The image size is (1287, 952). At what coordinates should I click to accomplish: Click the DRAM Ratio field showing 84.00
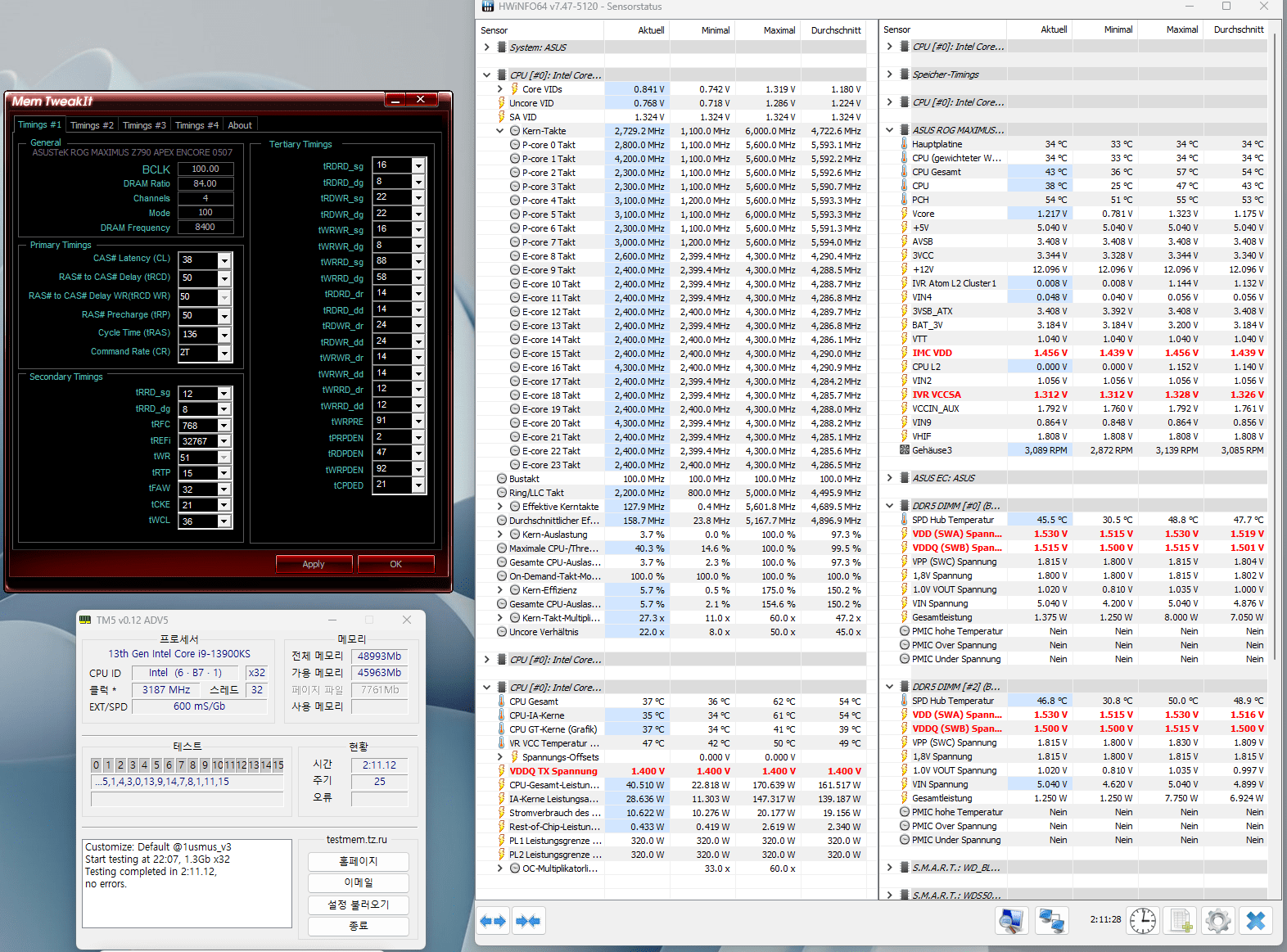tap(205, 183)
